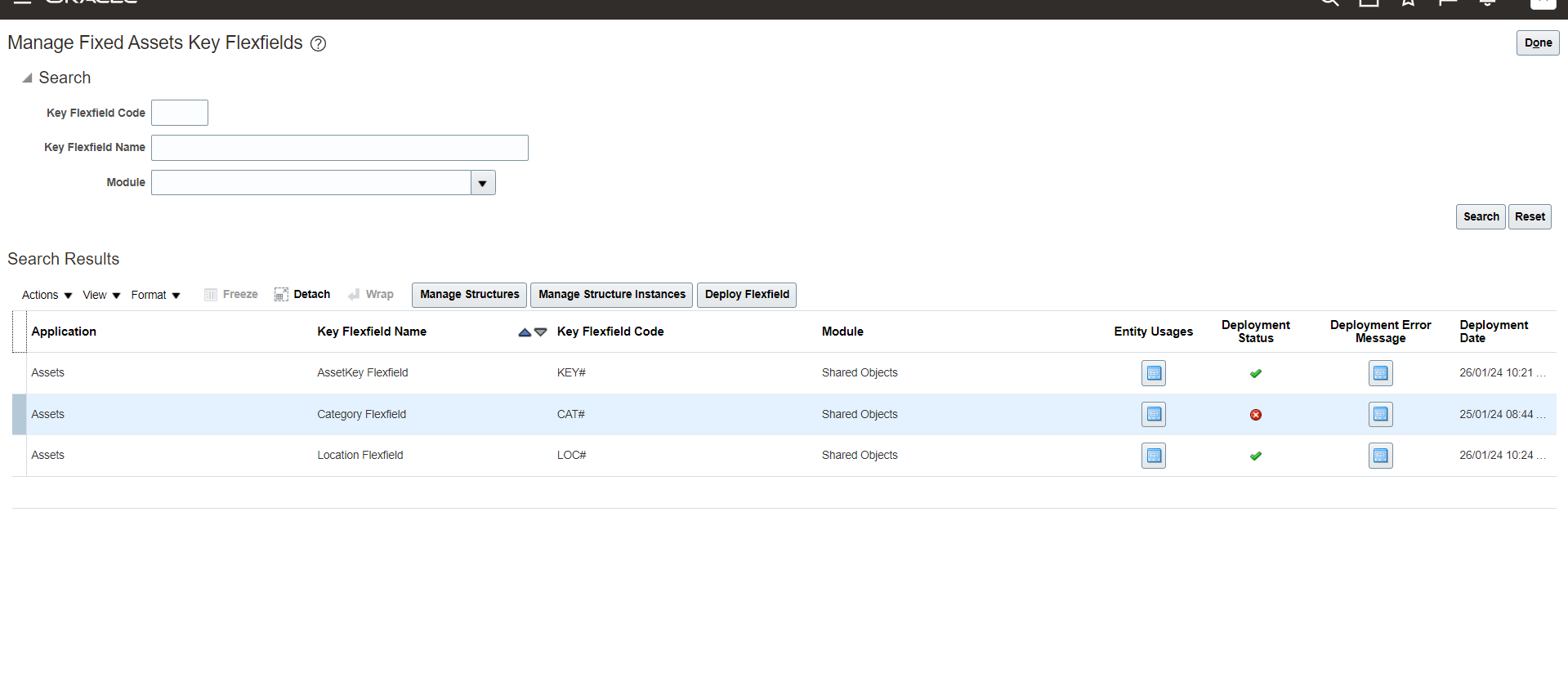Click the Key Flexfield Name column header

tap(372, 332)
